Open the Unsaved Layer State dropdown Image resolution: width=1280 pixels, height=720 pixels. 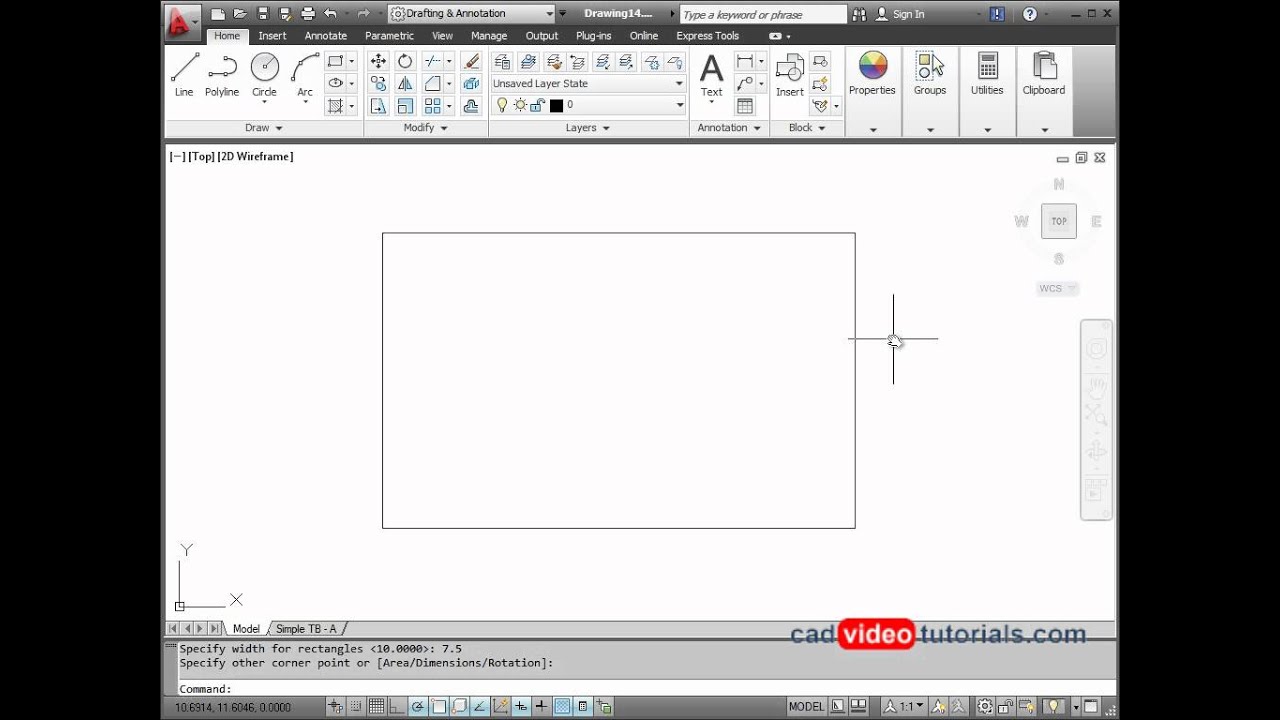(x=588, y=84)
